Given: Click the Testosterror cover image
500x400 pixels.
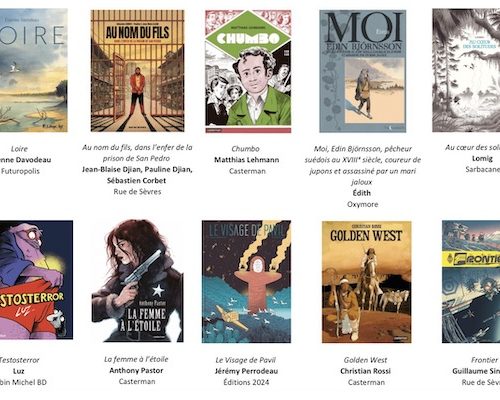Looking at the screenshot, I should (x=36, y=280).
